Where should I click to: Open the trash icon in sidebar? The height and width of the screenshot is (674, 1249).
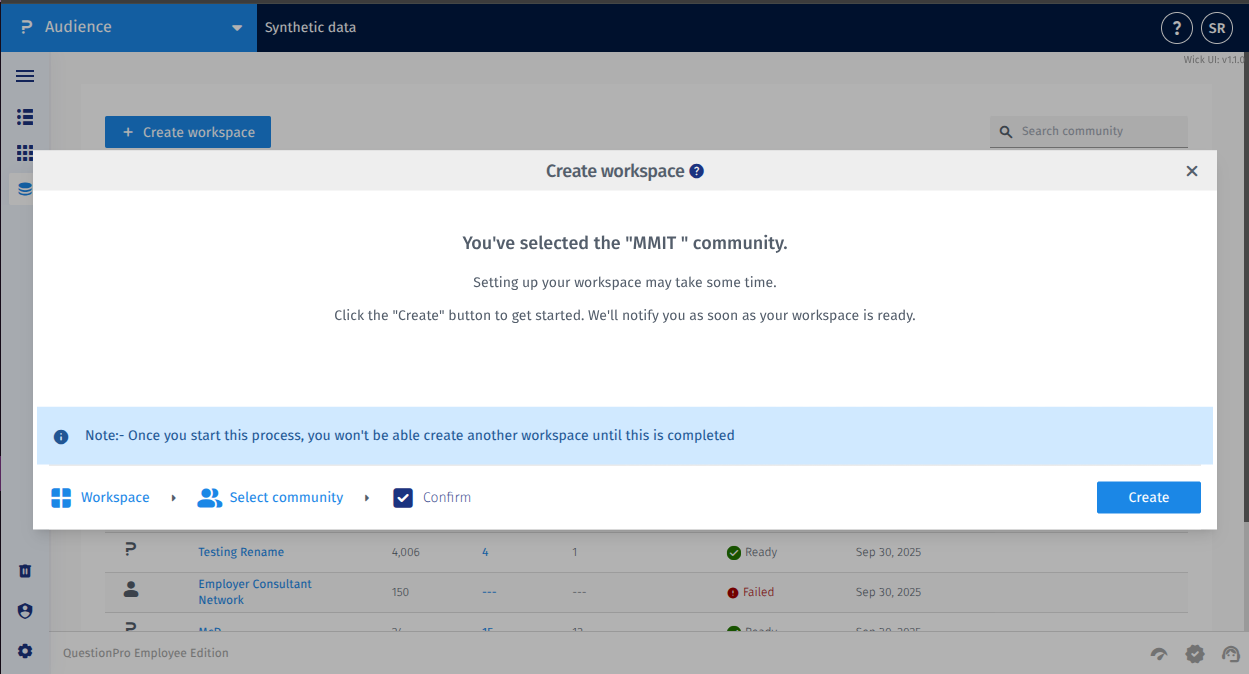[25, 571]
